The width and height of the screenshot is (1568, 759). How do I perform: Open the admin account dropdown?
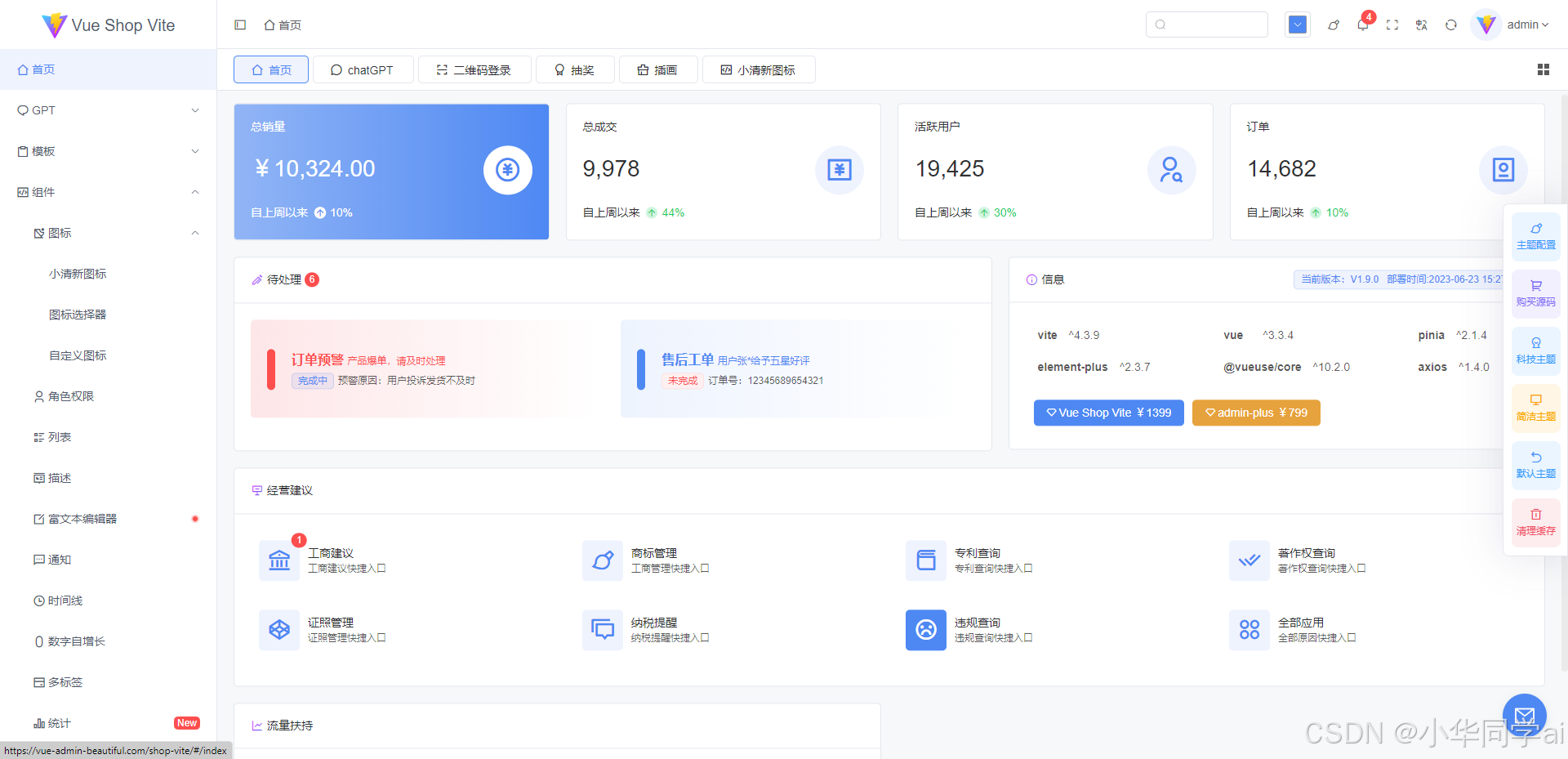(x=1521, y=25)
